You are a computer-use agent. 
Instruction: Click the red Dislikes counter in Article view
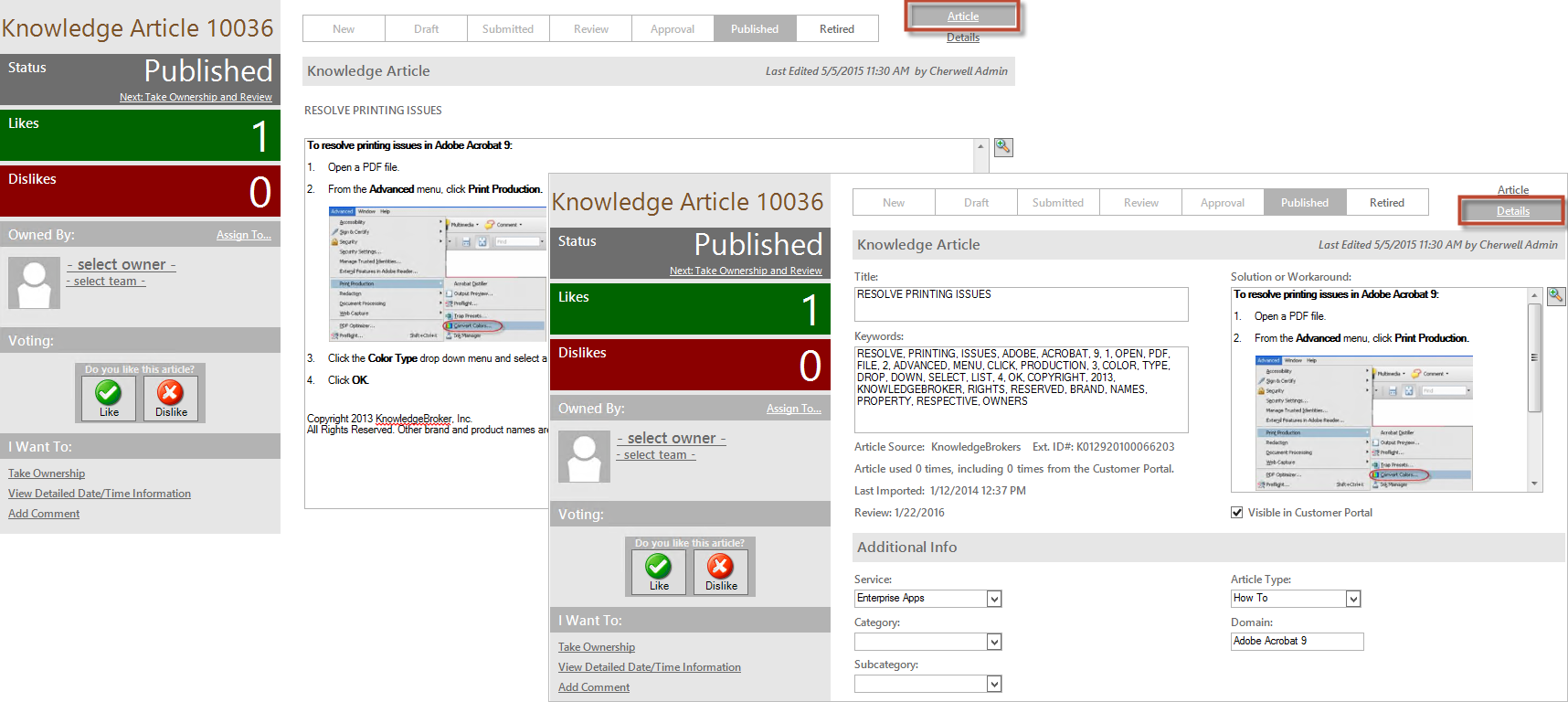pyautogui.click(x=140, y=191)
